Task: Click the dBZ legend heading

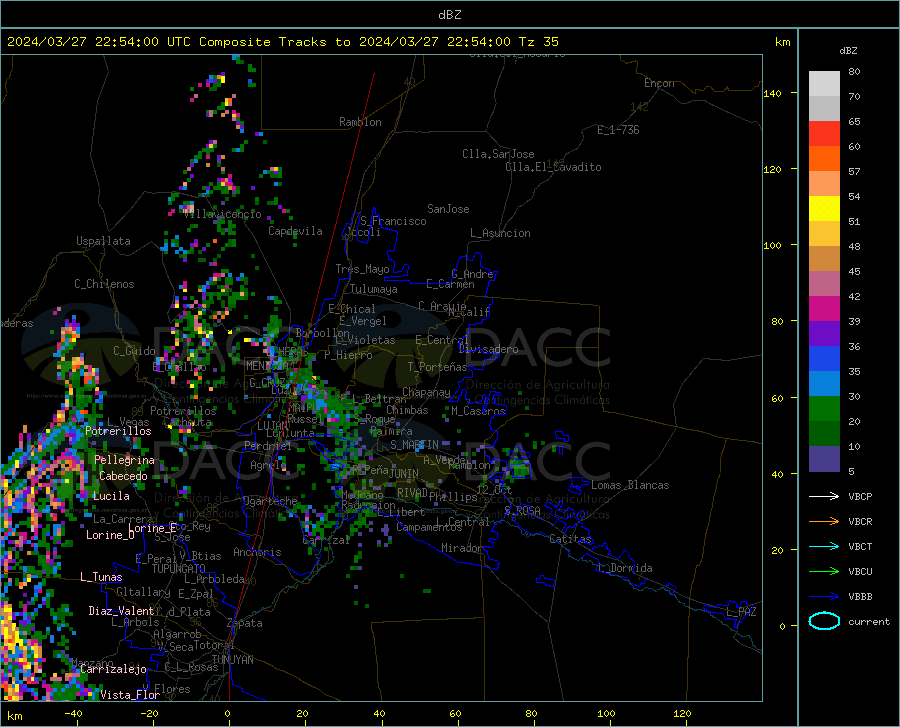Action: click(x=848, y=50)
